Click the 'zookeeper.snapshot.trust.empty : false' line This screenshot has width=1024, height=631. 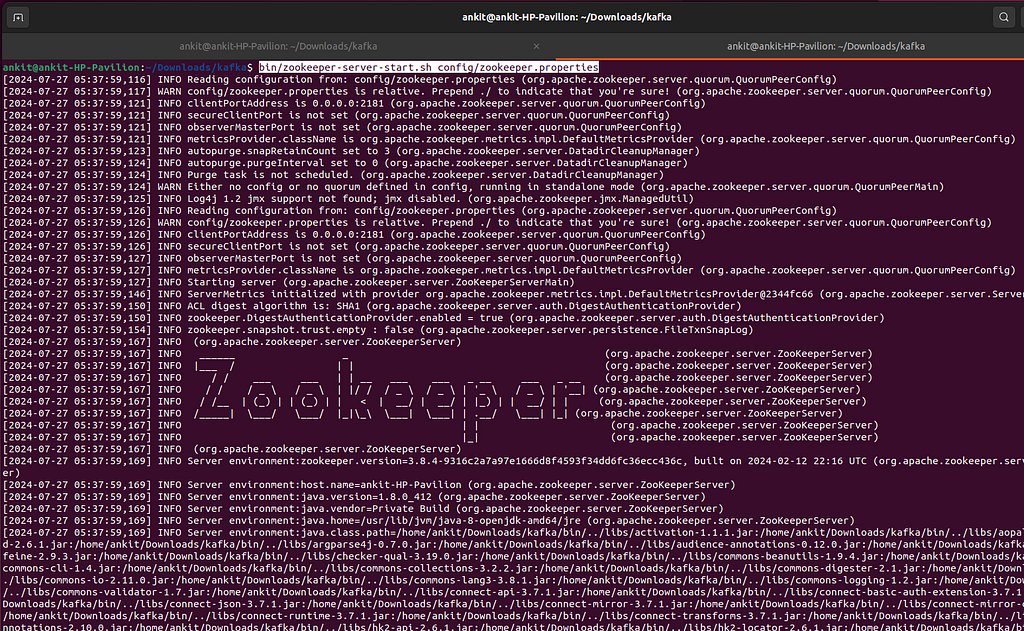pyautogui.click(x=378, y=330)
